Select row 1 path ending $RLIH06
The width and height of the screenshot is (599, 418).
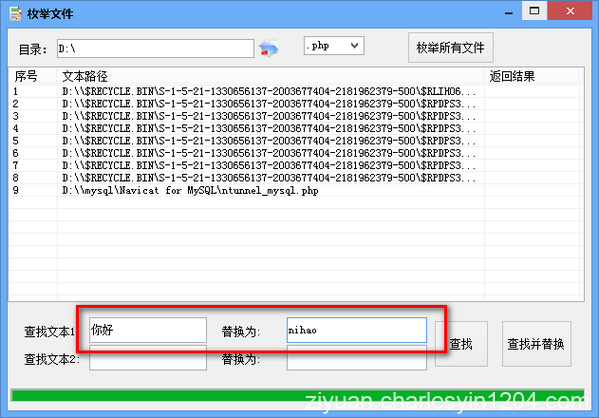click(269, 91)
